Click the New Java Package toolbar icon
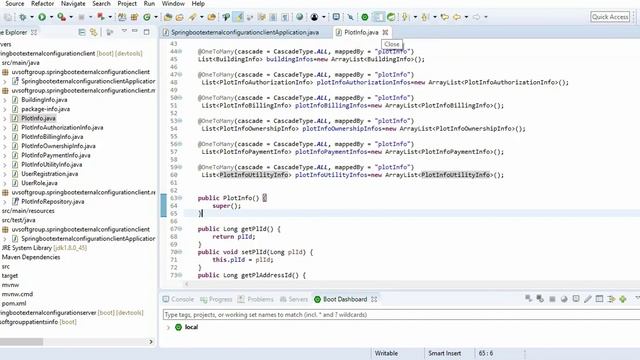 click(x=134, y=17)
